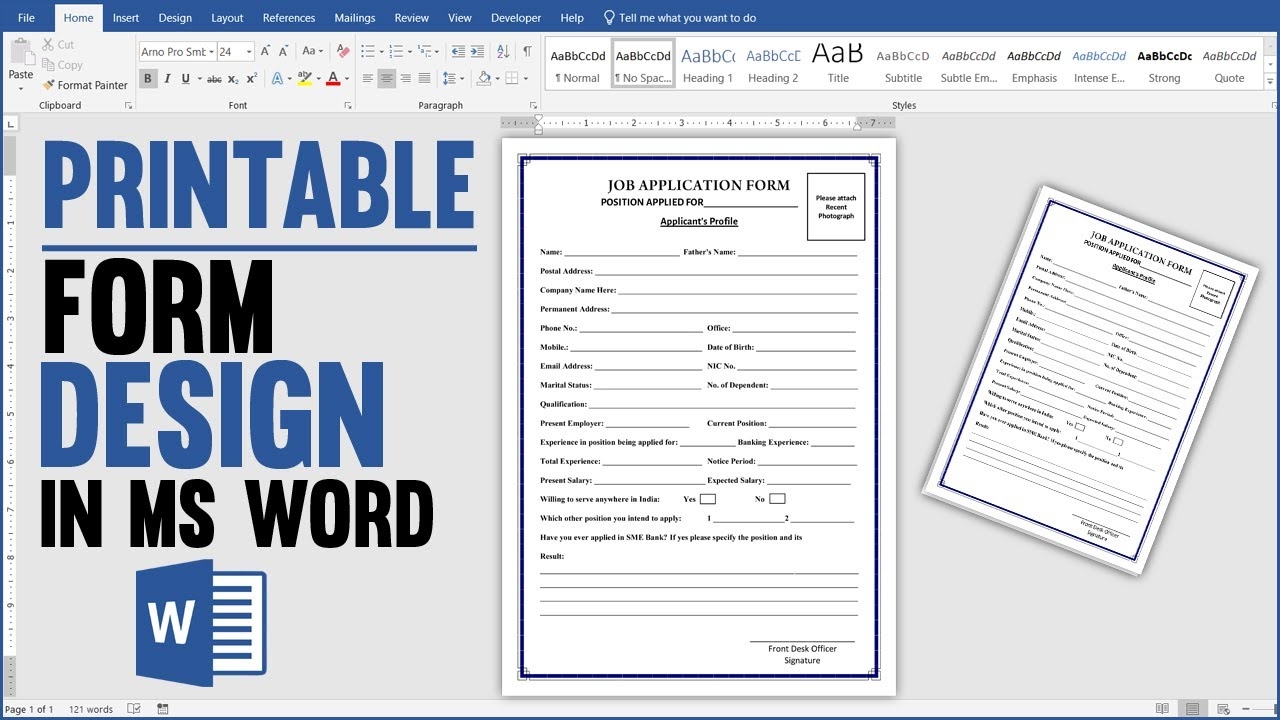Apply the Normal style

point(577,64)
